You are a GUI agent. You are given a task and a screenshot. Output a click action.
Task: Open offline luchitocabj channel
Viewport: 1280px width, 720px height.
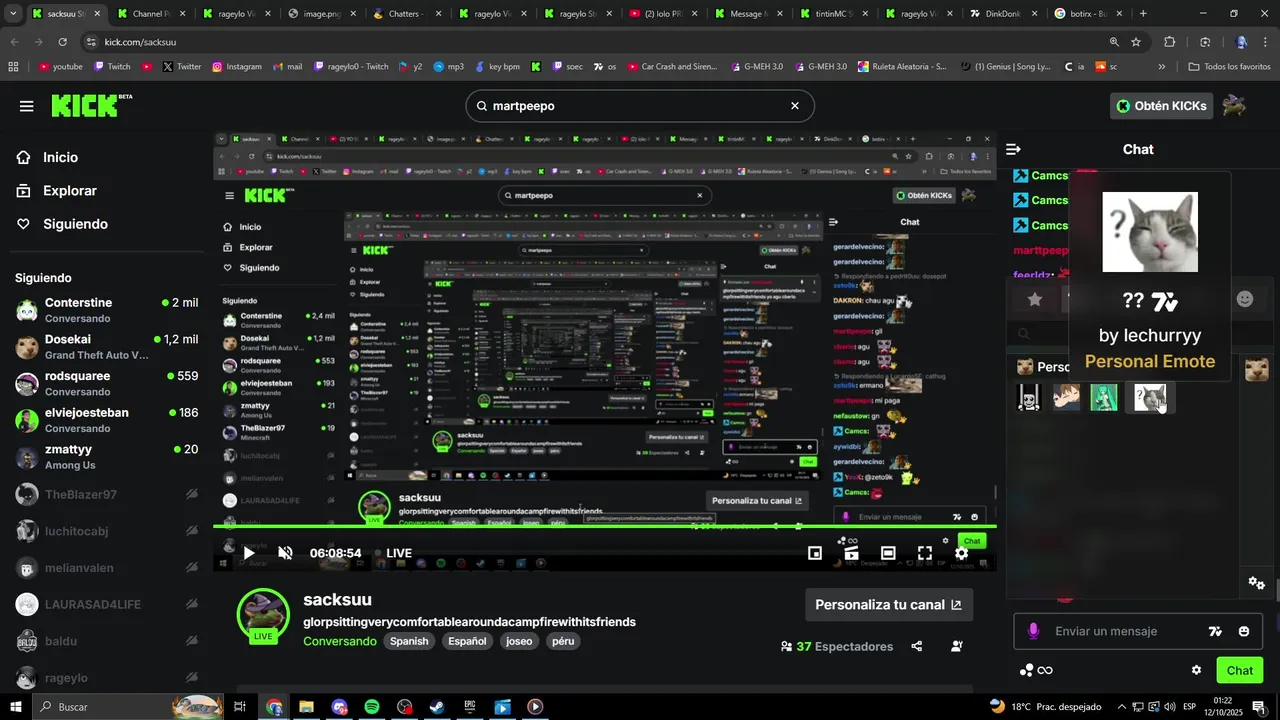tap(106, 531)
